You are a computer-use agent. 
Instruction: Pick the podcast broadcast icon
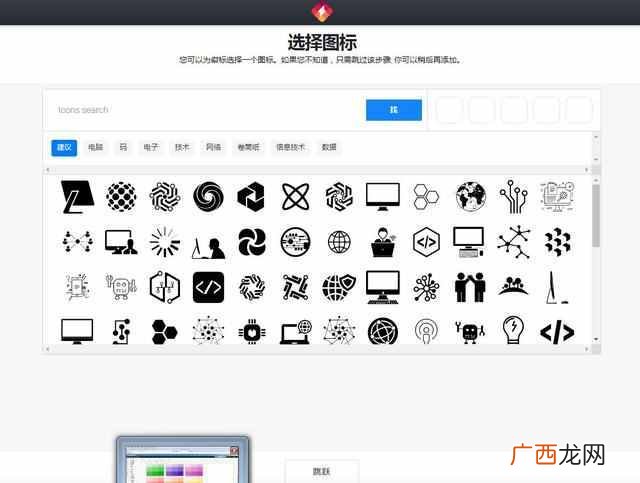[426, 332]
